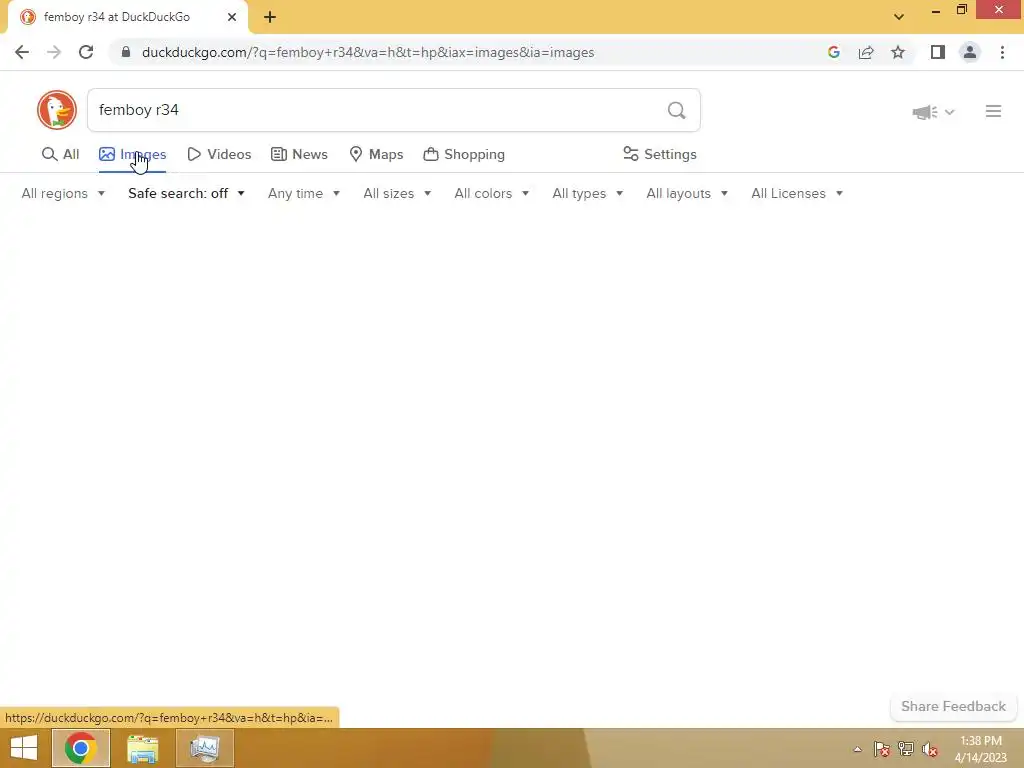Switch to the Videos tab
Image resolution: width=1024 pixels, height=768 pixels.
(x=219, y=155)
